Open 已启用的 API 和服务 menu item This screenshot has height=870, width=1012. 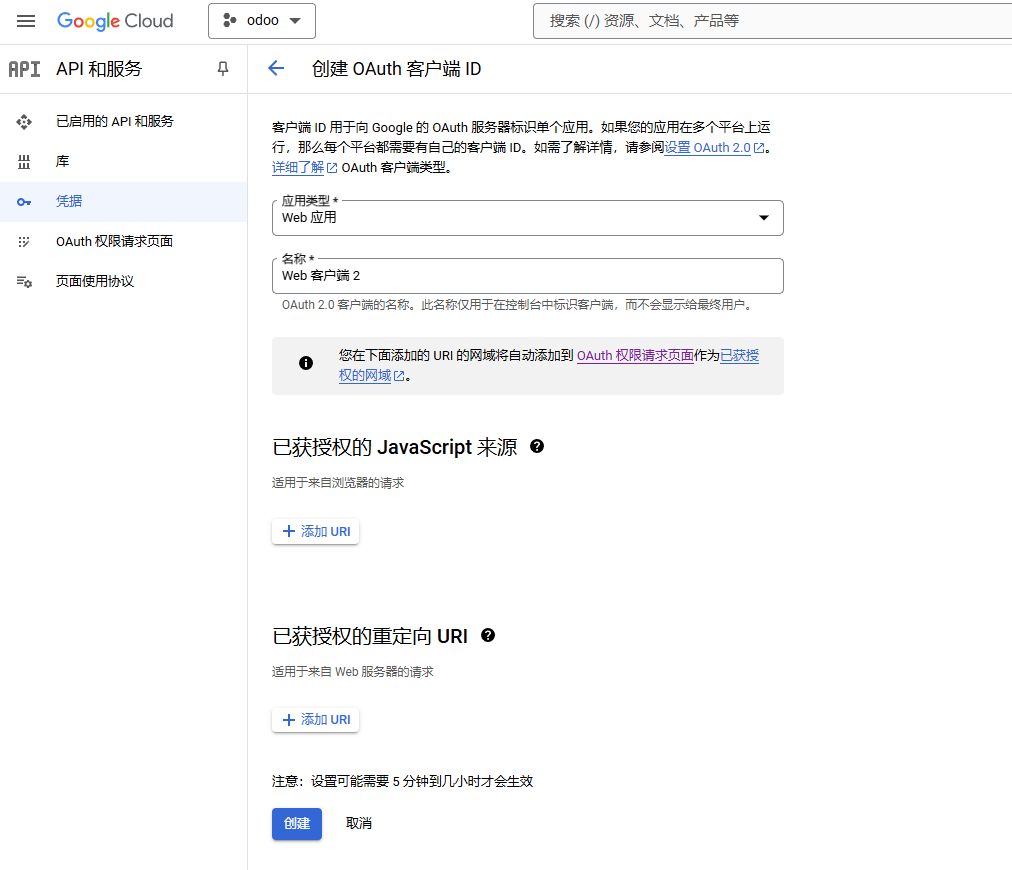[x=123, y=121]
